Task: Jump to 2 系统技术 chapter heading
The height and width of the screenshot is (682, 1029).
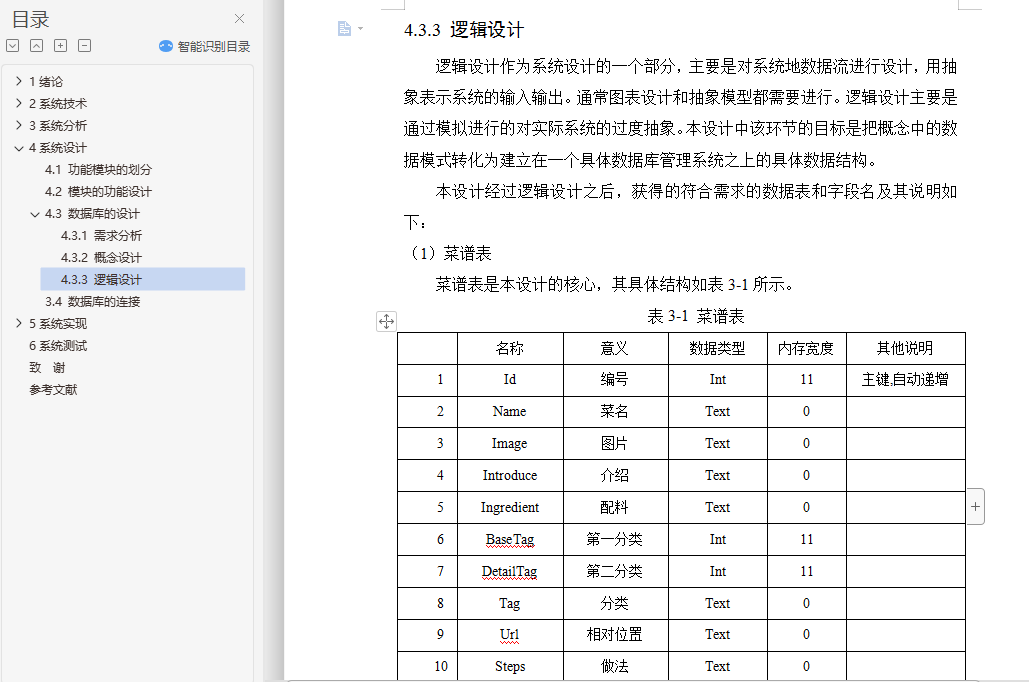Action: coord(58,104)
